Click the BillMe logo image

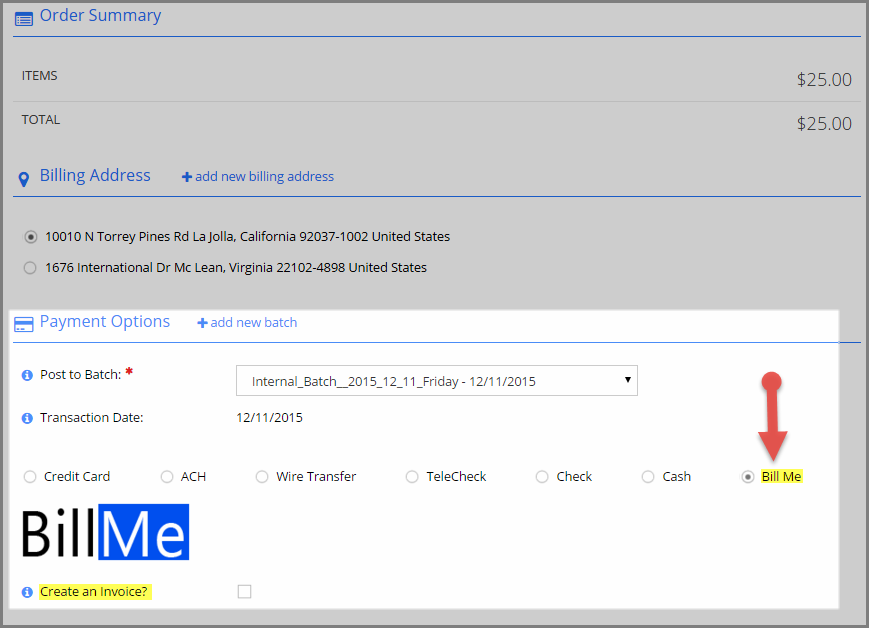(105, 532)
